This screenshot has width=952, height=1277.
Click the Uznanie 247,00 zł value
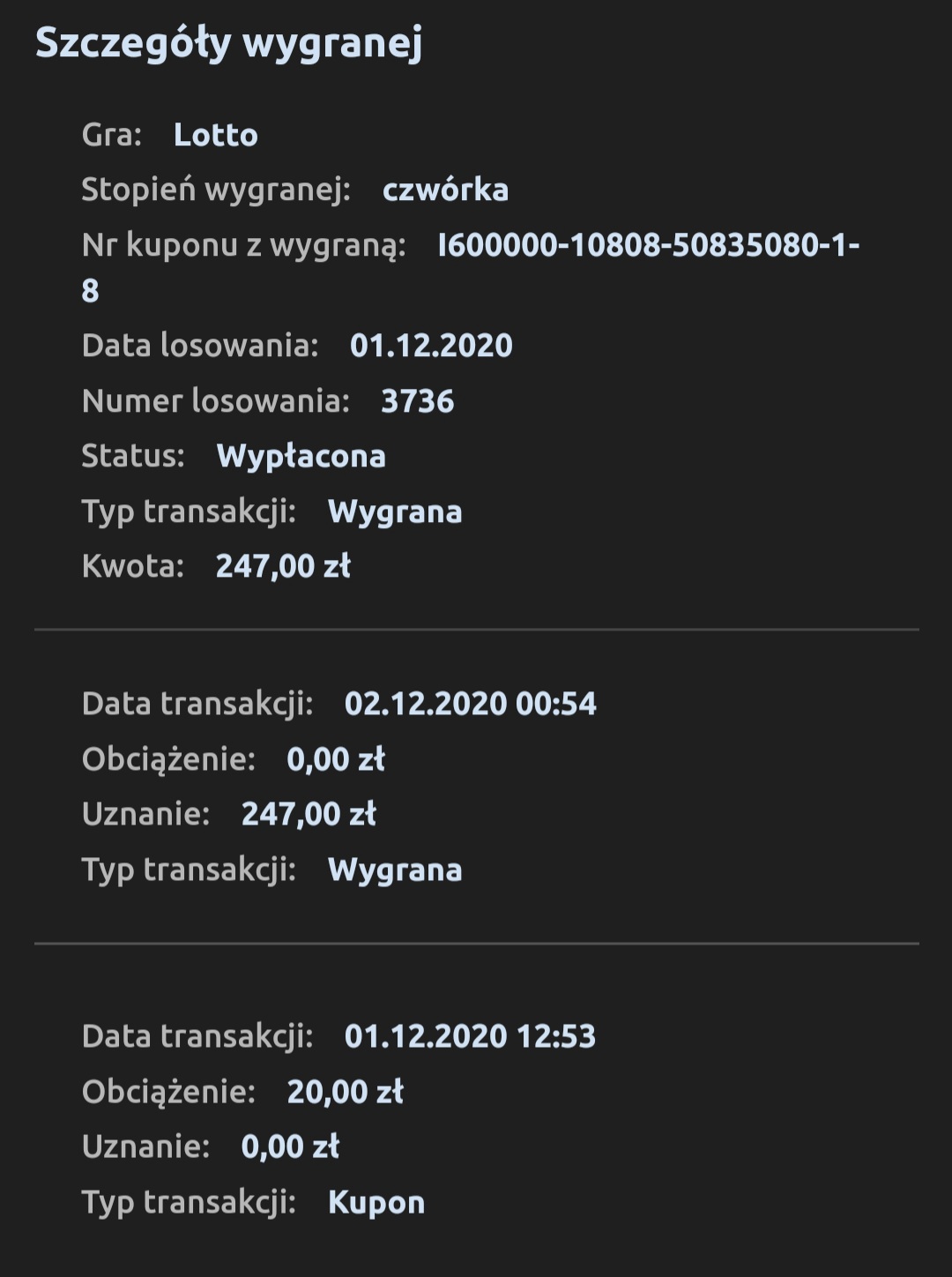(309, 813)
